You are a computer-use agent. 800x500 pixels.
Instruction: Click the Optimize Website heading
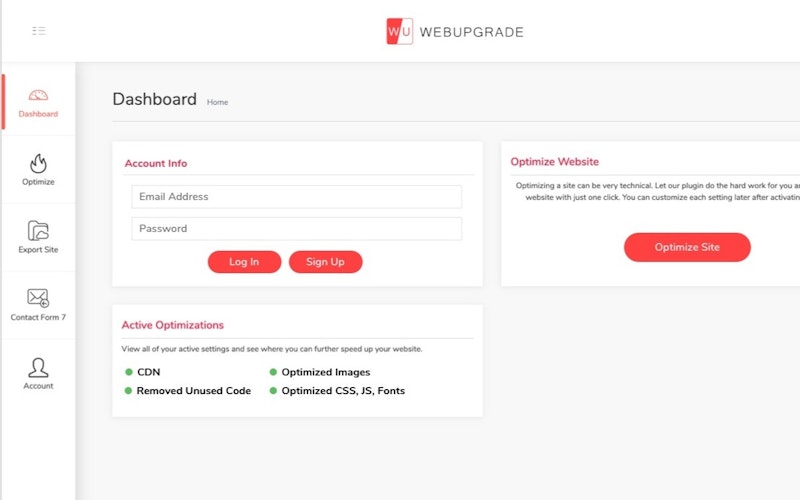click(555, 162)
